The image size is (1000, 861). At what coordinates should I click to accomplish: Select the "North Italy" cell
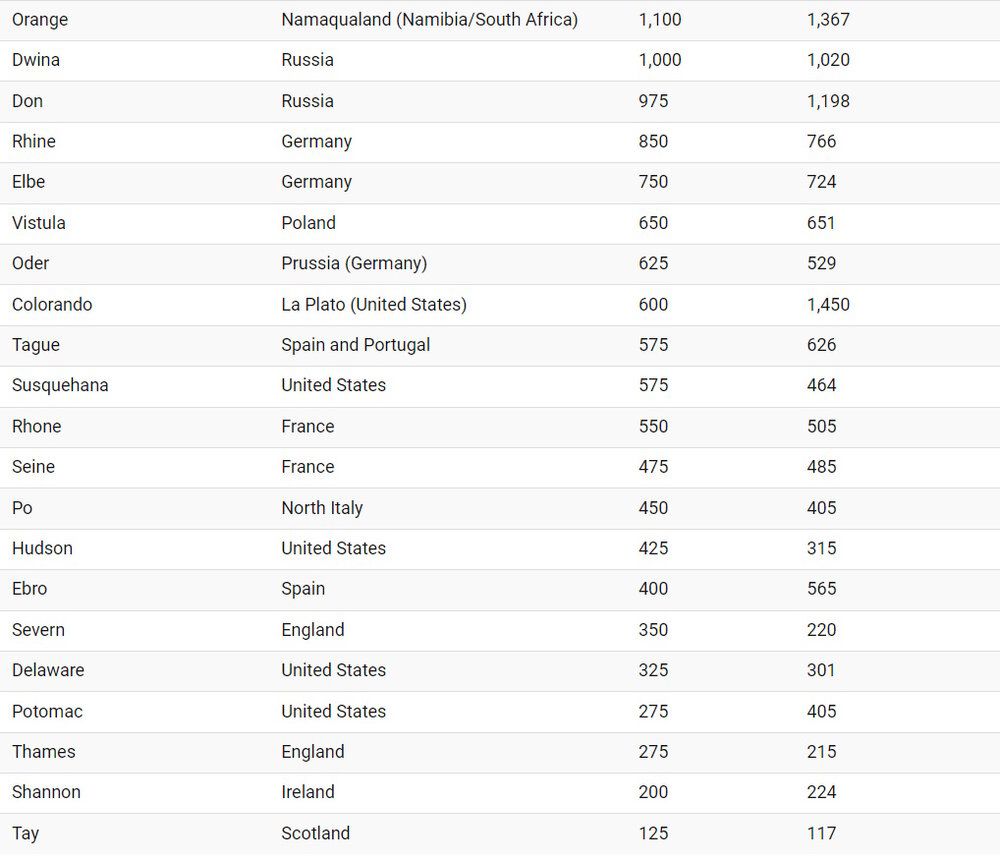tap(322, 508)
